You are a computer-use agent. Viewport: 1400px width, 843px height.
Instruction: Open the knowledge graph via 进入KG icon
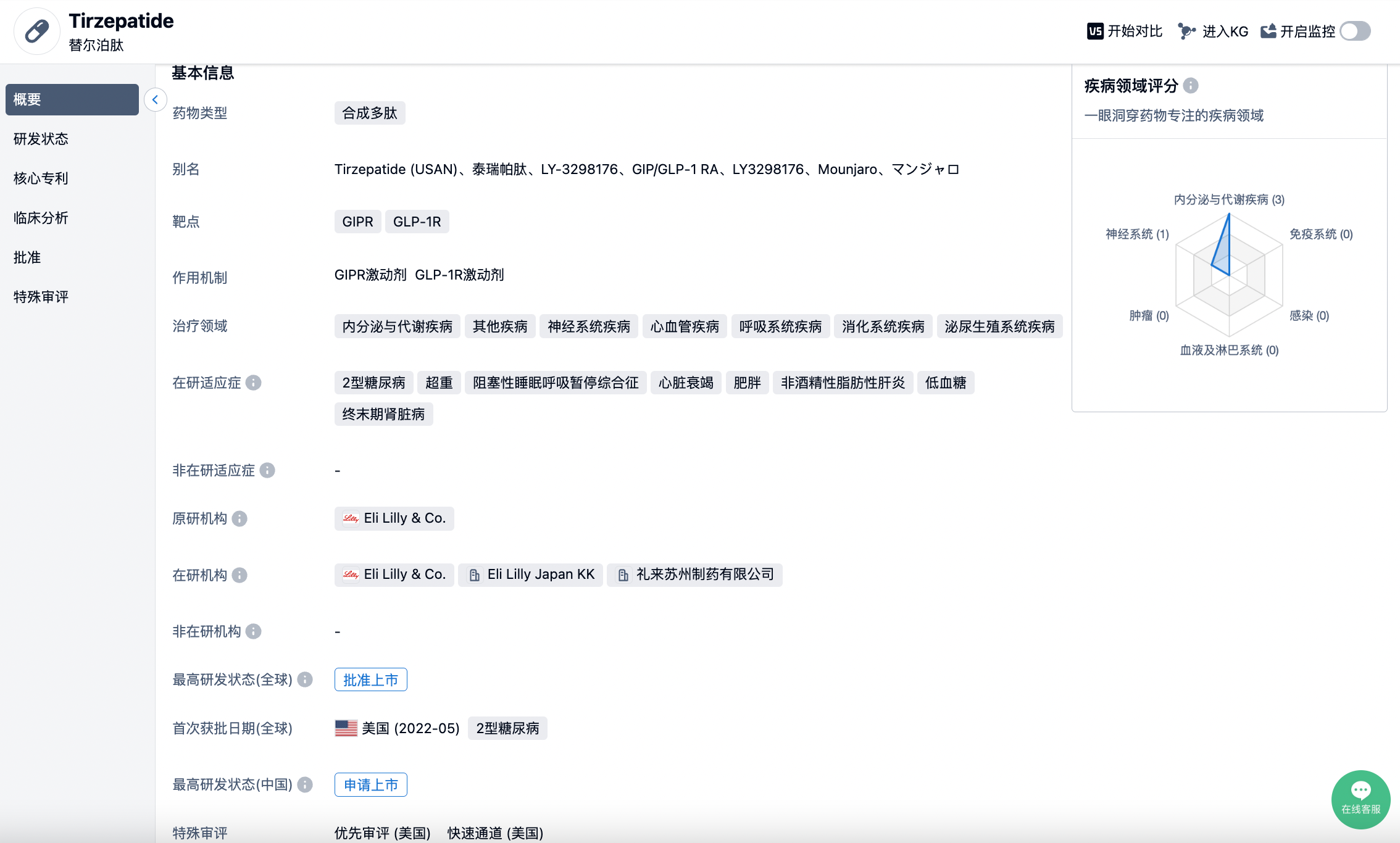tap(1186, 31)
